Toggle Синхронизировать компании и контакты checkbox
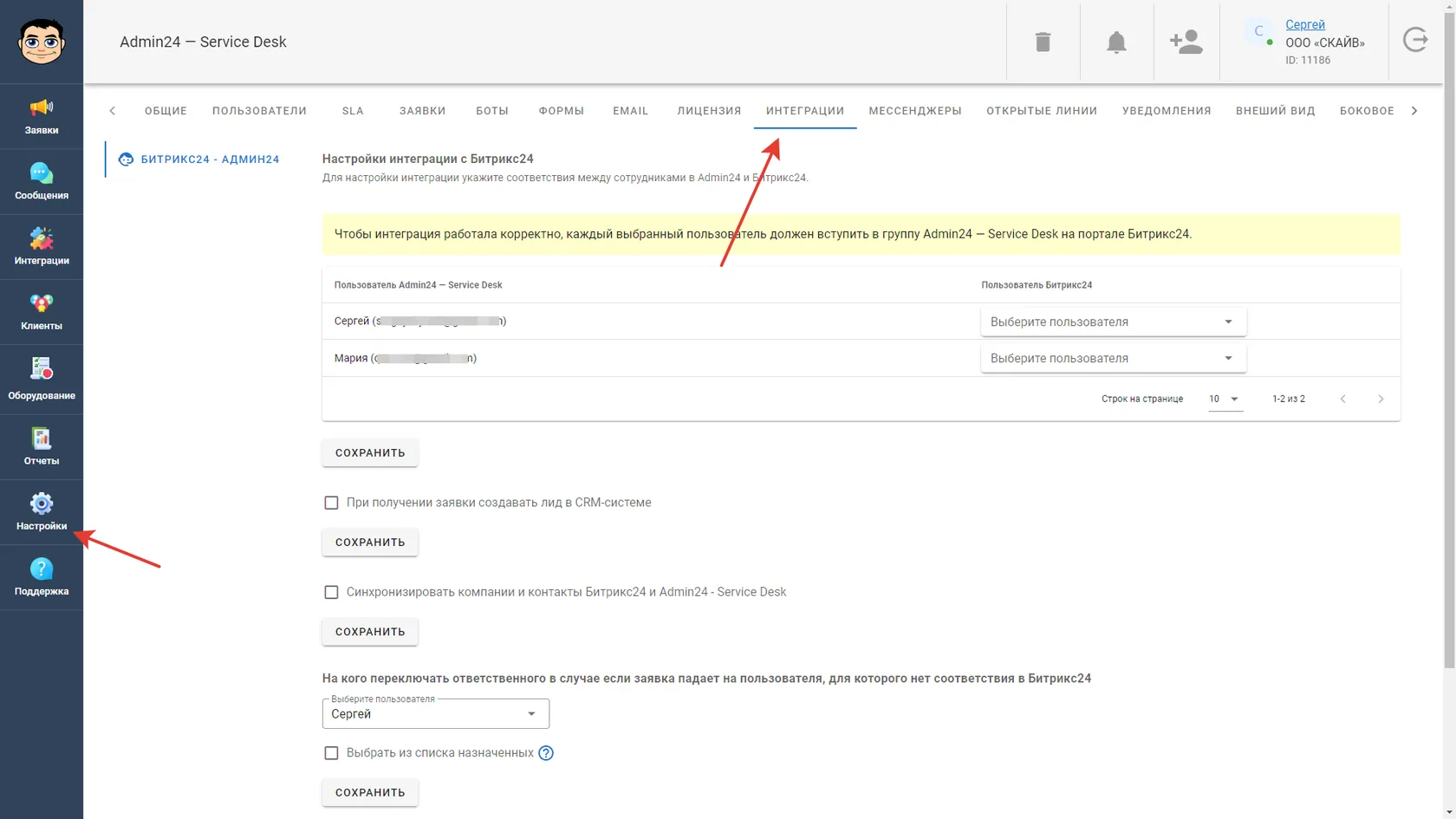Screen dimensions: 1456x819 click(x=331, y=592)
